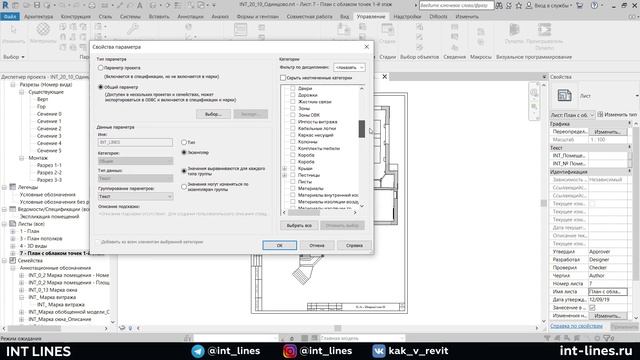Choose the 'Тип' radio option
640x360 pixels.
pyautogui.click(x=184, y=142)
